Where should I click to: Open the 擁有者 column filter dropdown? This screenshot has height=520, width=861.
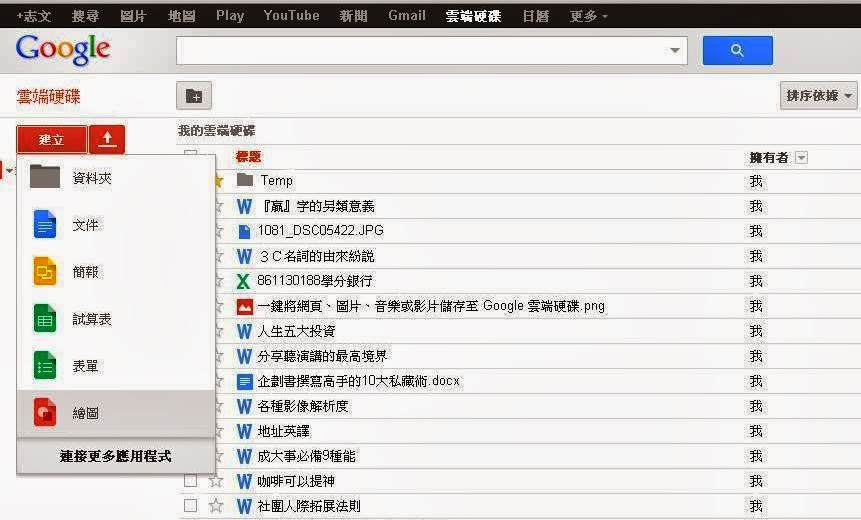pyautogui.click(x=802, y=158)
